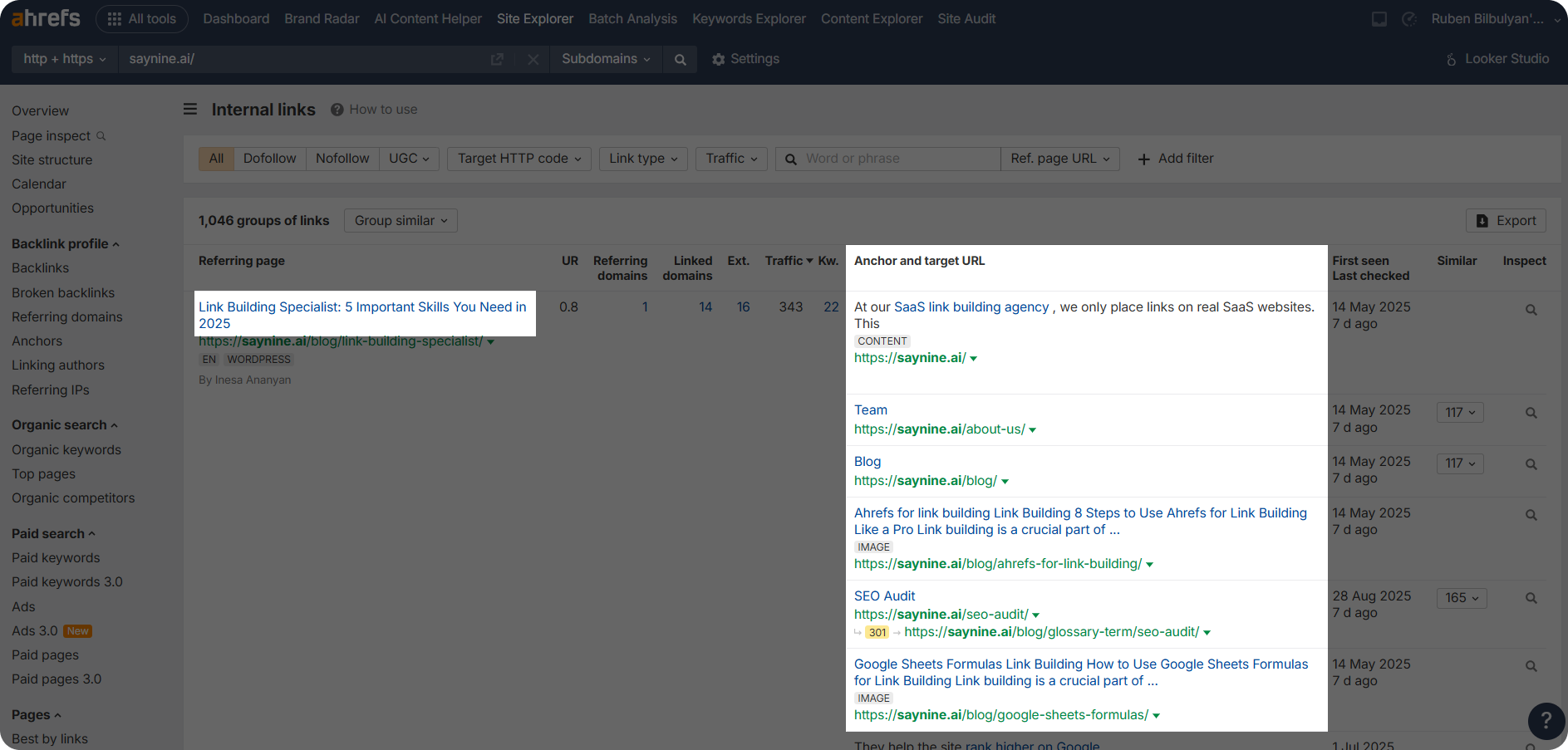This screenshot has height=750, width=1568.
Task: Click the search magnifier button in URL bar
Action: (x=681, y=59)
